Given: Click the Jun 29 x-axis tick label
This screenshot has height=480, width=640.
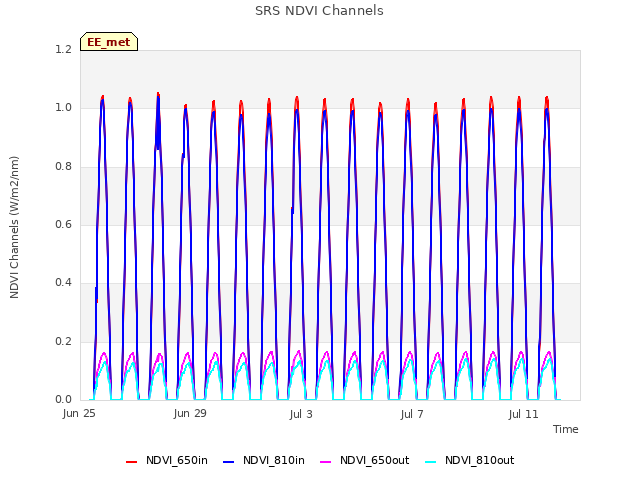Looking at the screenshot, I should 190,413.
